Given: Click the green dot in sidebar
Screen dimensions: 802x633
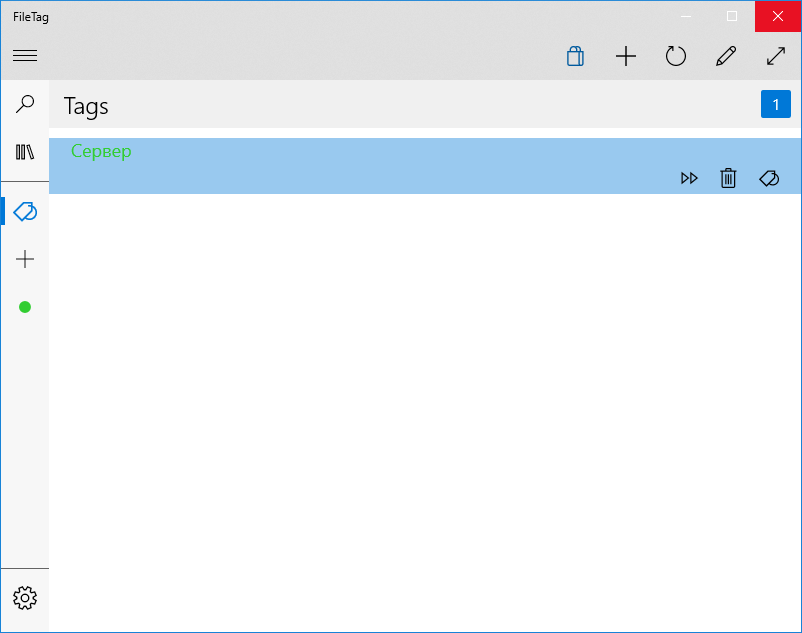Looking at the screenshot, I should click(25, 307).
